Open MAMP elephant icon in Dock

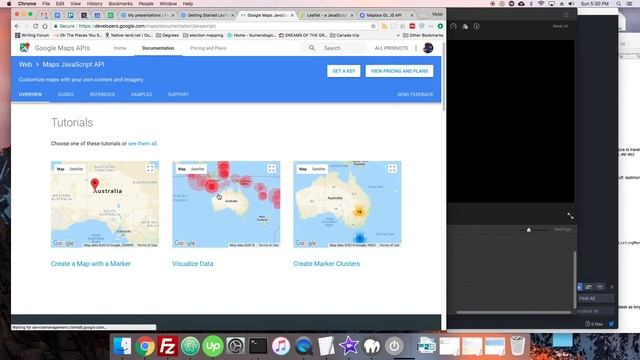click(x=371, y=346)
